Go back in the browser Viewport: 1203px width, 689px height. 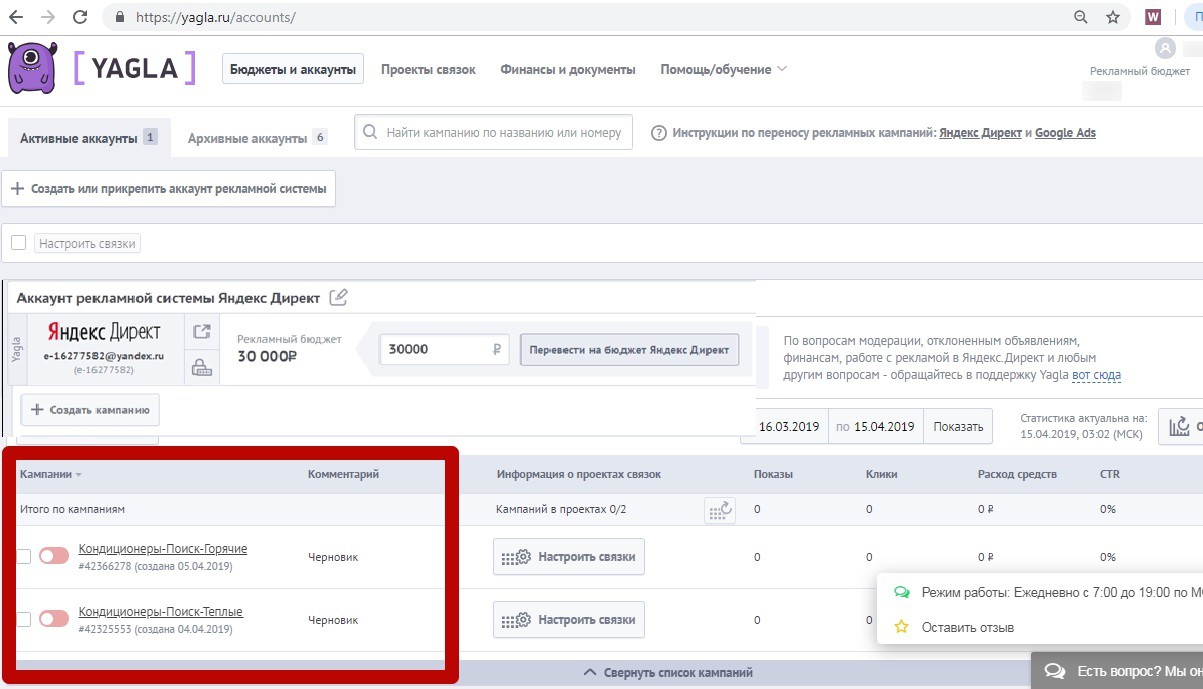click(x=15, y=17)
